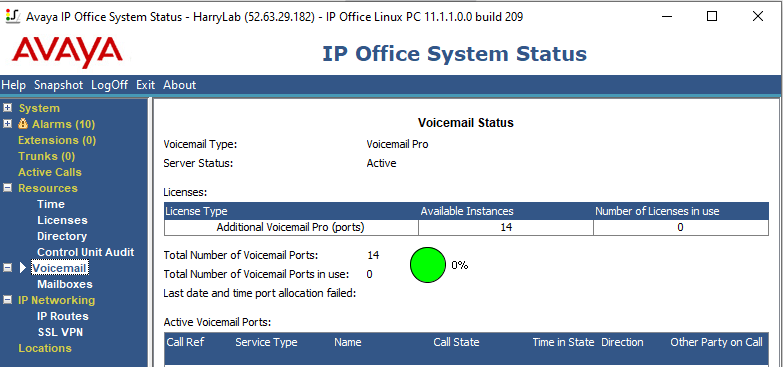Click the Available Instances value 14

[506, 227]
